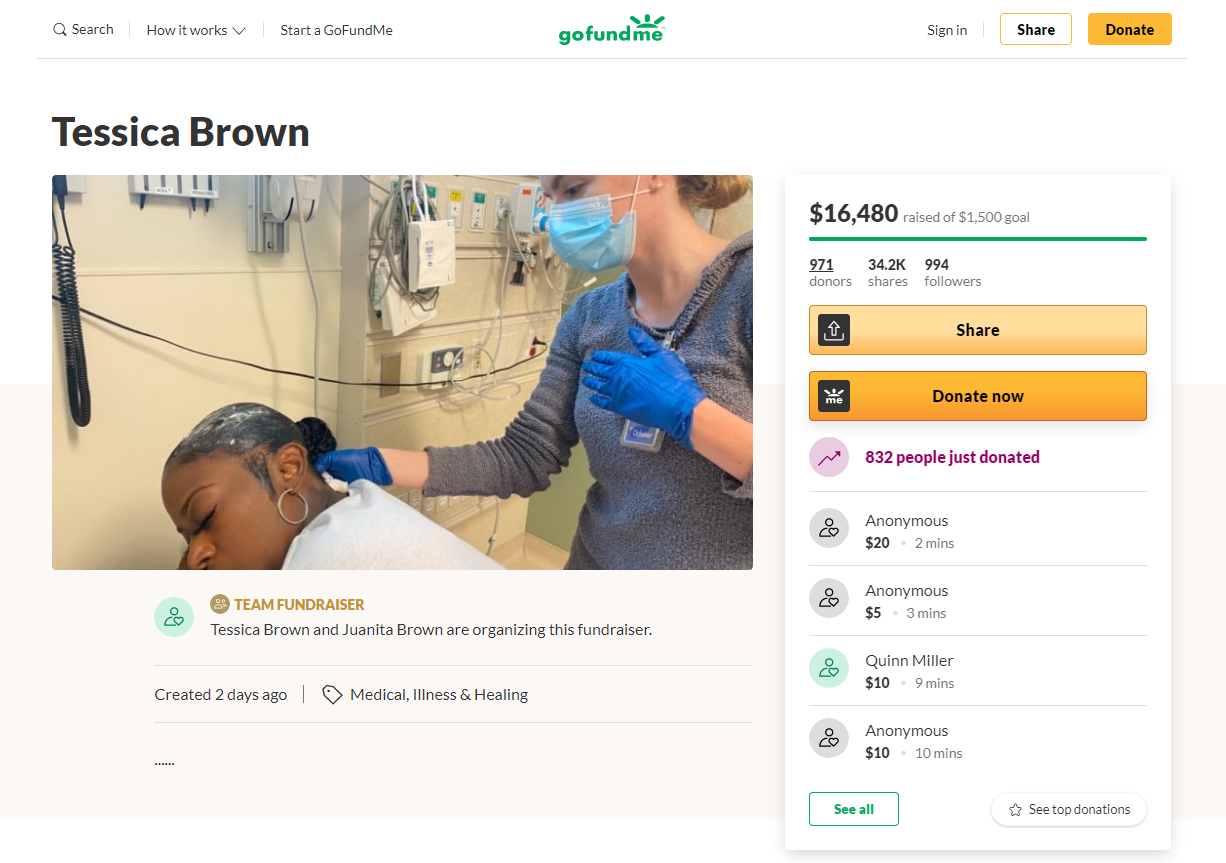Click the star icon in See top donations

tap(1015, 809)
